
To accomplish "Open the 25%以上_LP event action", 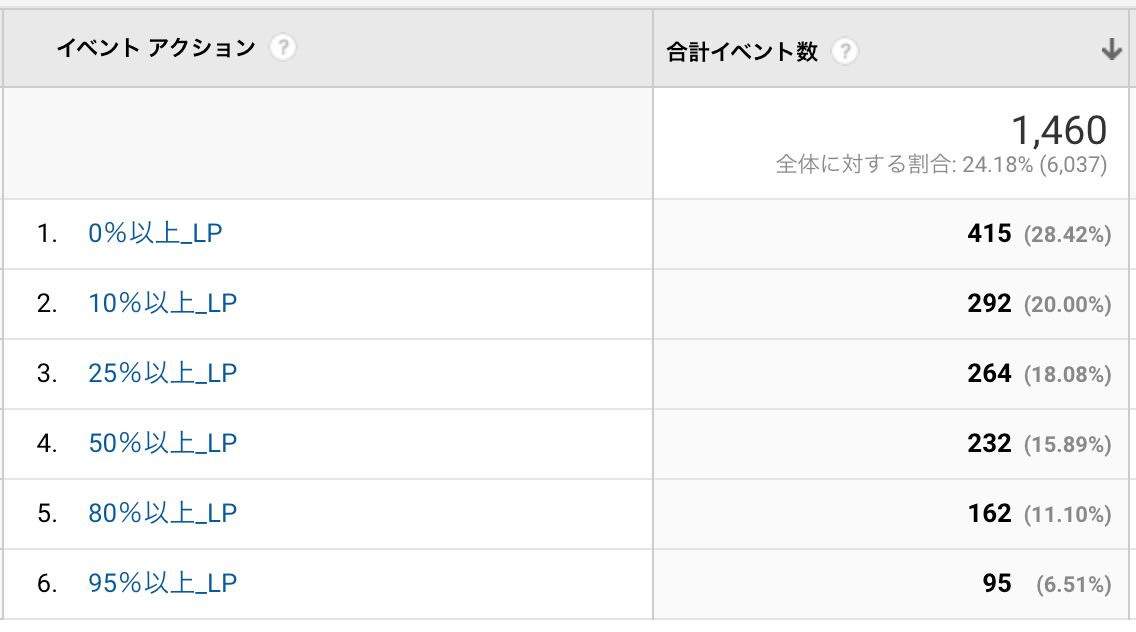I will point(162,373).
